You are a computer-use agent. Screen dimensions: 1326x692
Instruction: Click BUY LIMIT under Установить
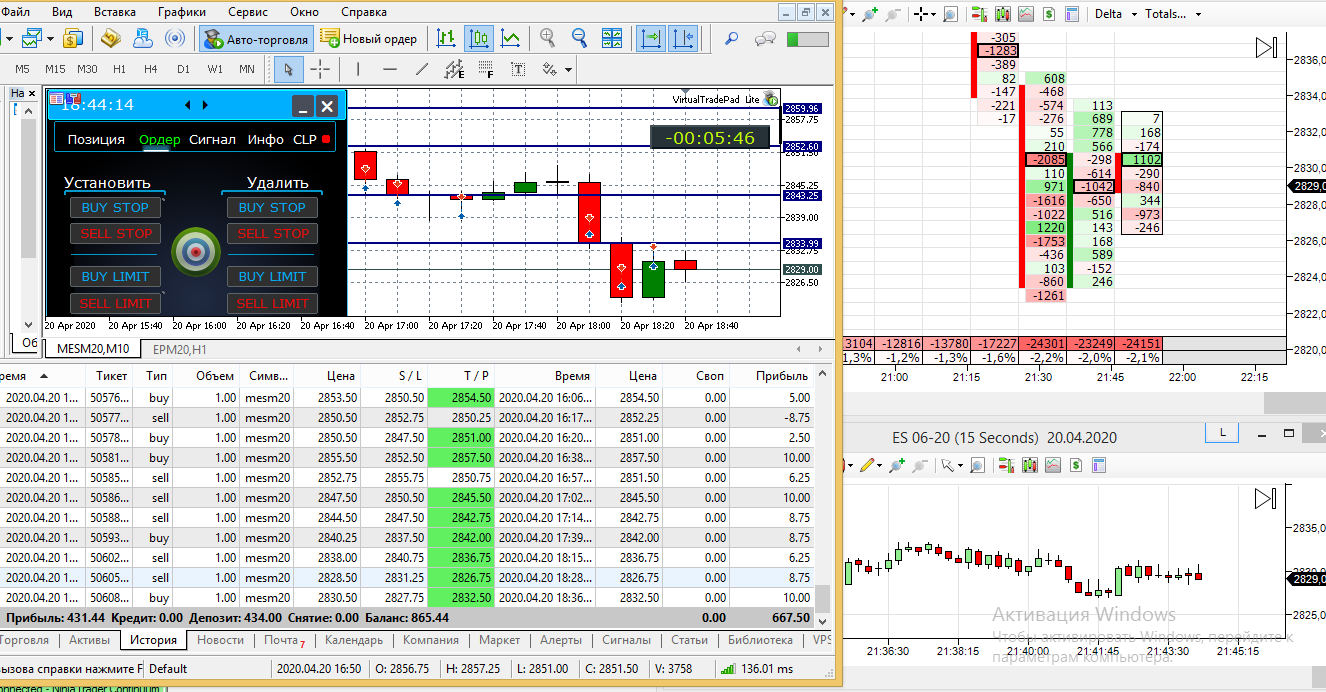click(x=115, y=276)
